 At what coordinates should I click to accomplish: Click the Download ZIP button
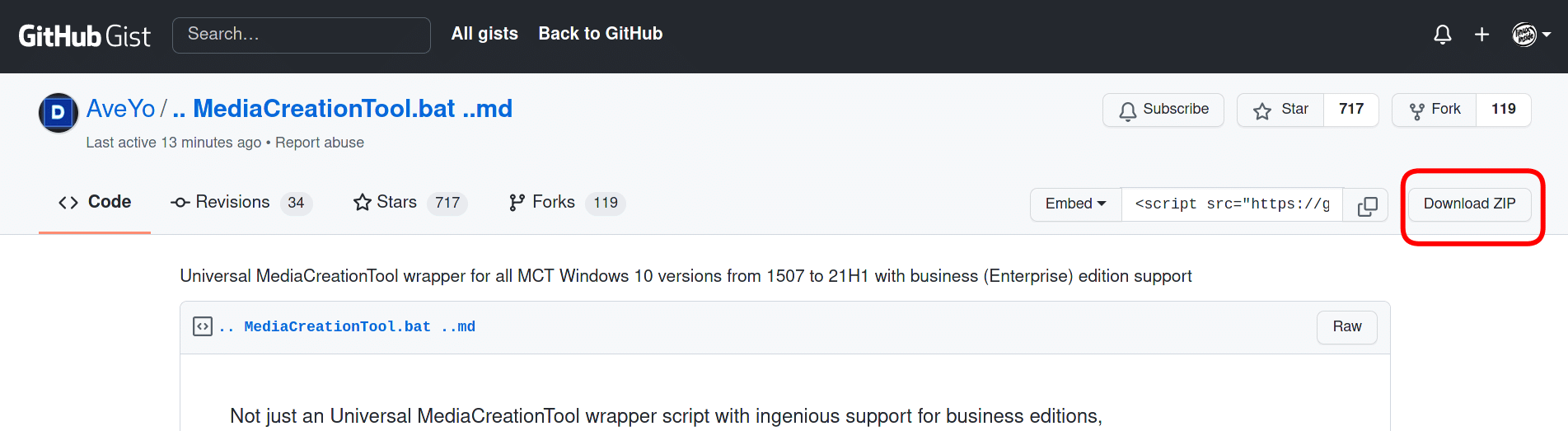pos(1469,204)
